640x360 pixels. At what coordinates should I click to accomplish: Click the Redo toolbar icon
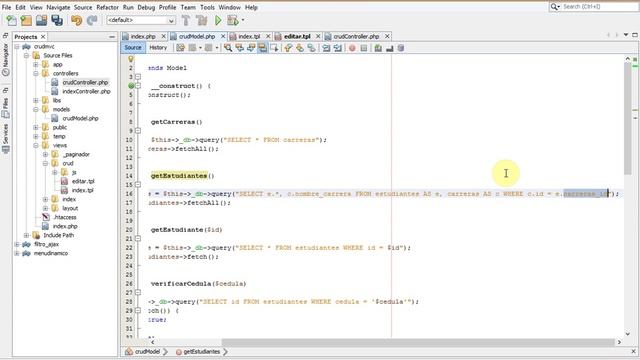coord(92,20)
